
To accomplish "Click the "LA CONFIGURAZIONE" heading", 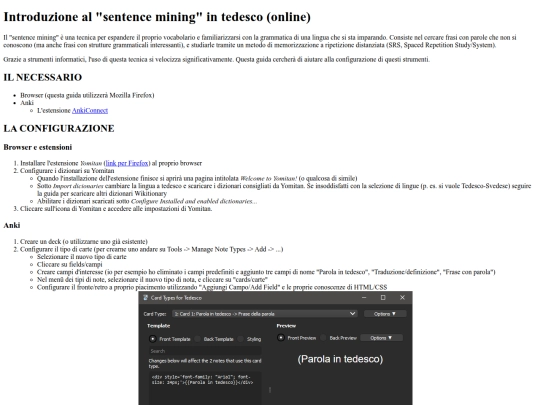I will (59, 128).
